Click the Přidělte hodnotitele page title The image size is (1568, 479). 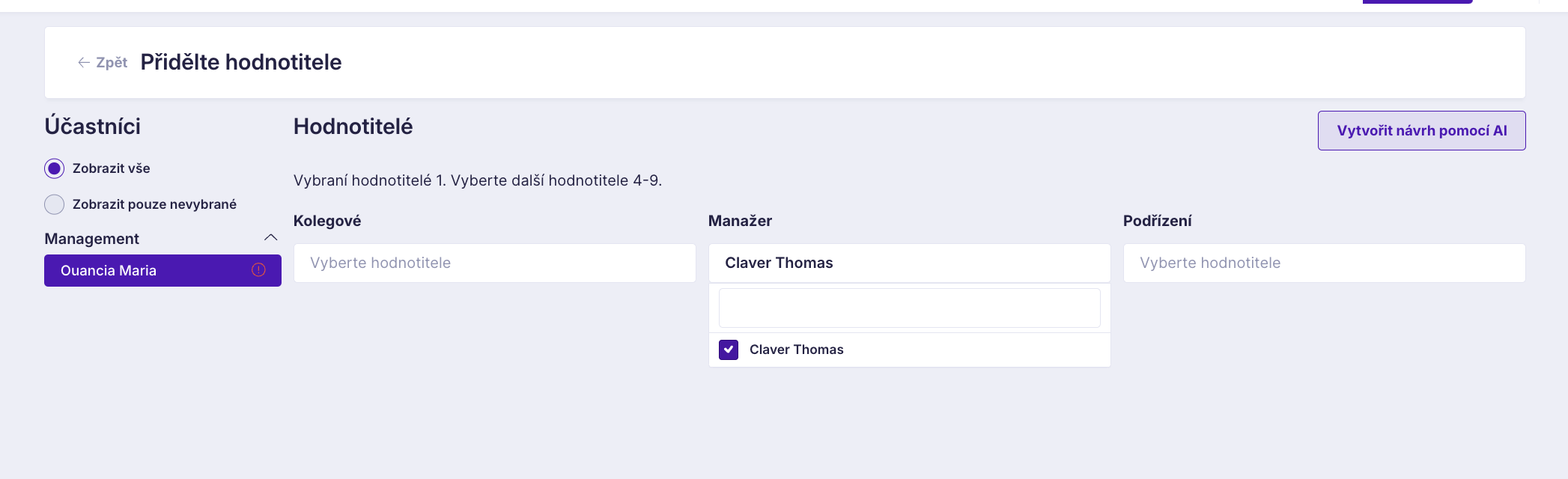click(241, 62)
